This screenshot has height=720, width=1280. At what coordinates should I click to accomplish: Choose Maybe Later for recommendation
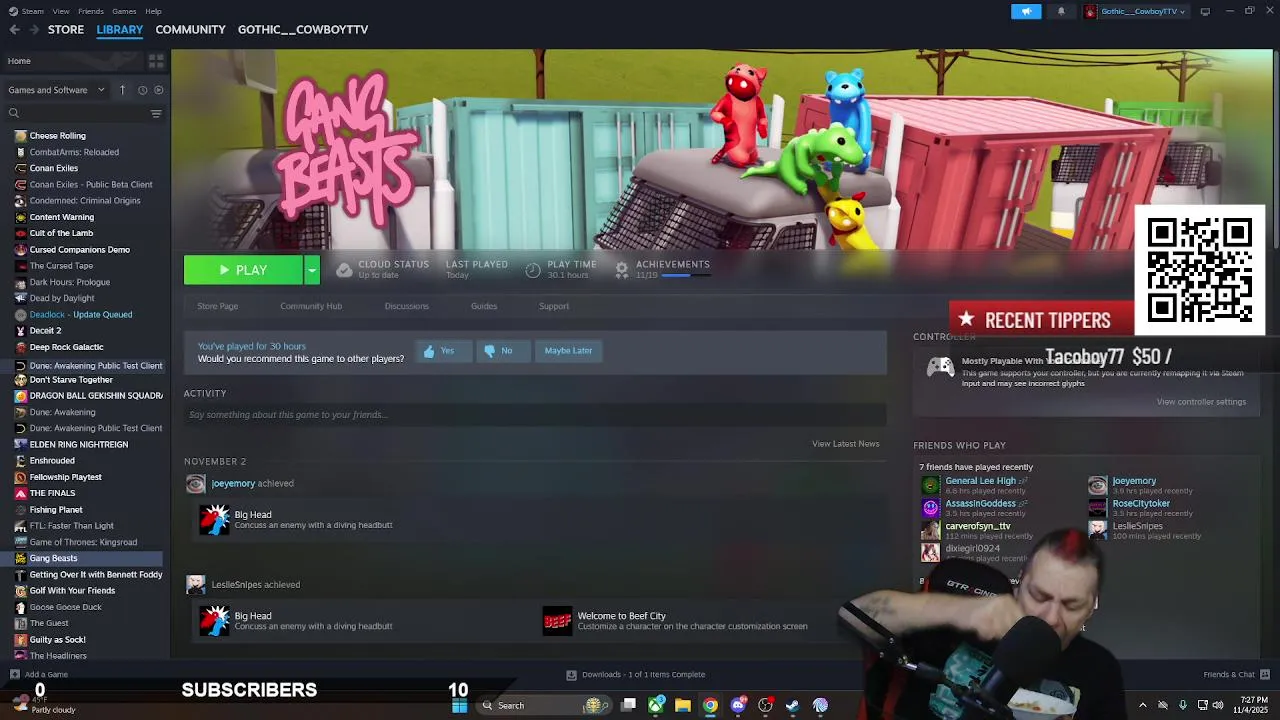tap(568, 351)
